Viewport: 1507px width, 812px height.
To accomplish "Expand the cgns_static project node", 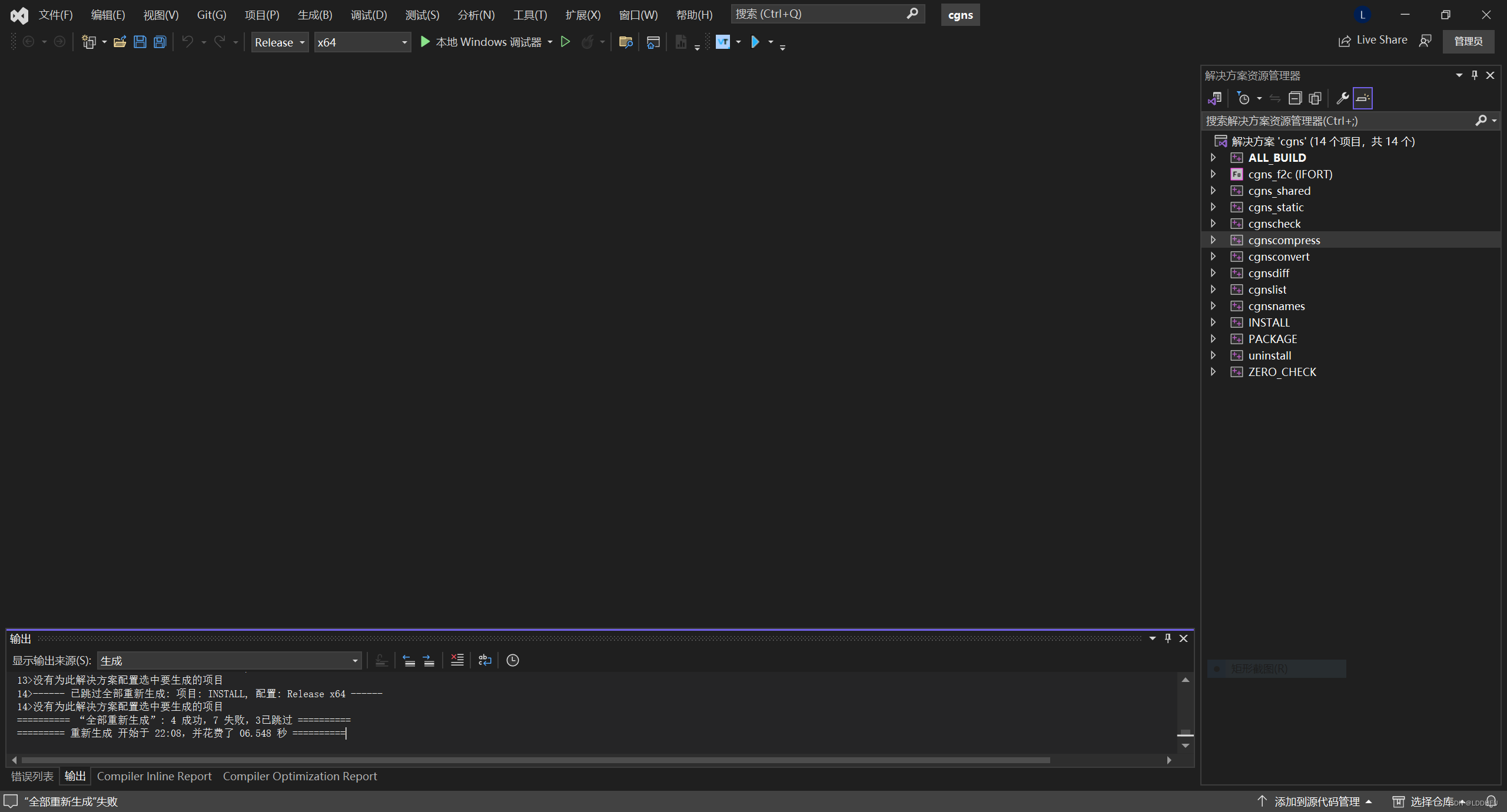I will pos(1213,207).
